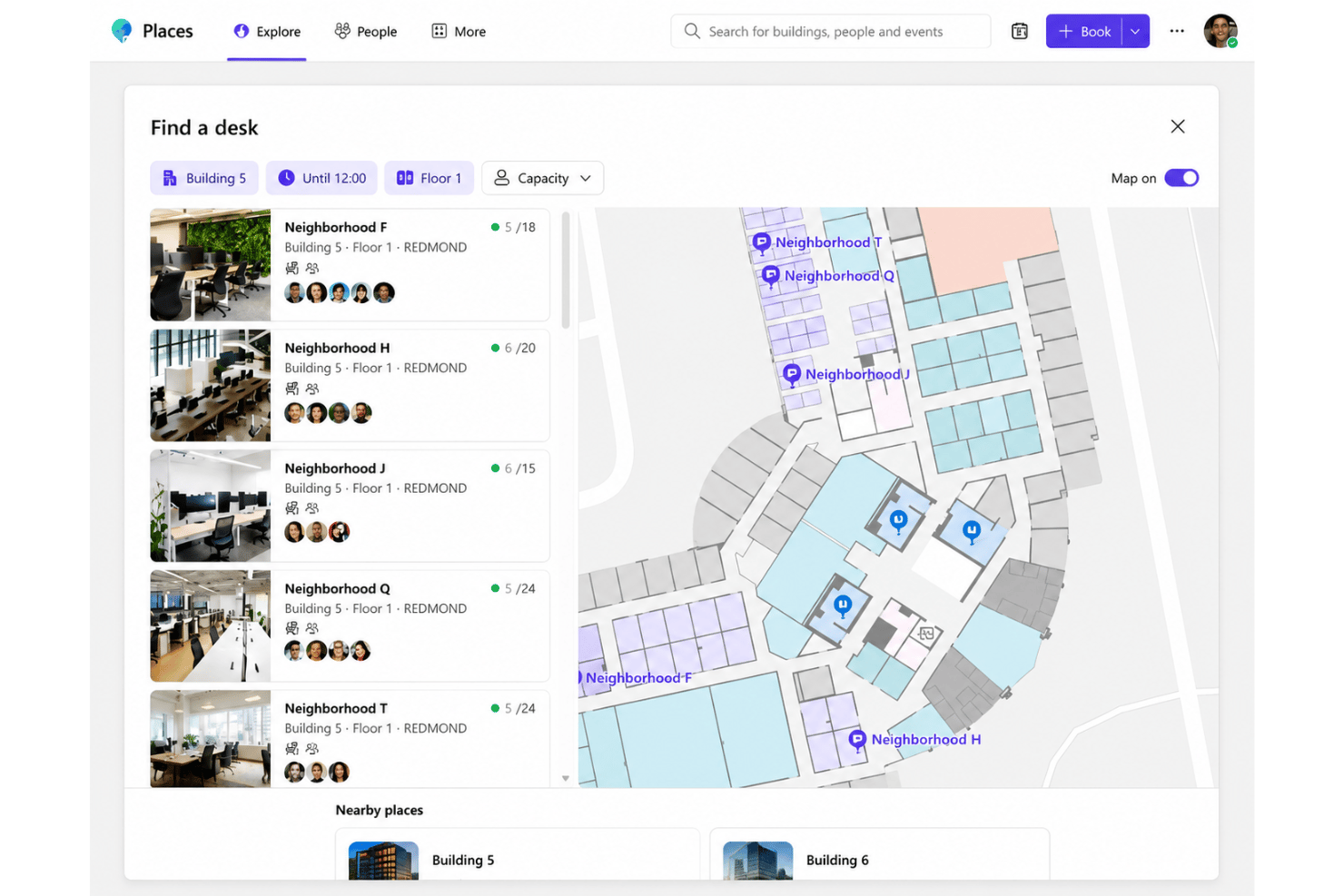
Task: Expand the Capacity dropdown
Action: coord(543,178)
